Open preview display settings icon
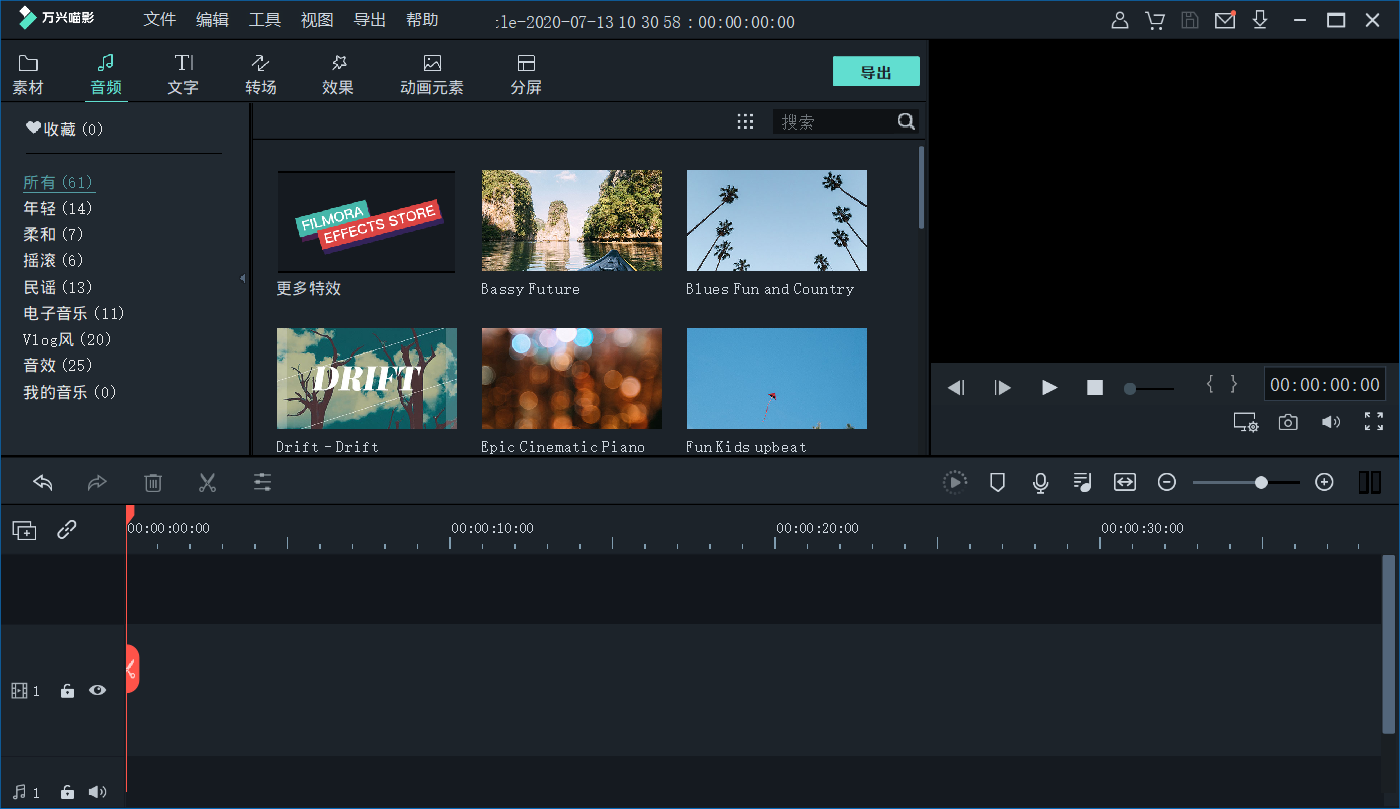1400x809 pixels. pyautogui.click(x=1245, y=422)
